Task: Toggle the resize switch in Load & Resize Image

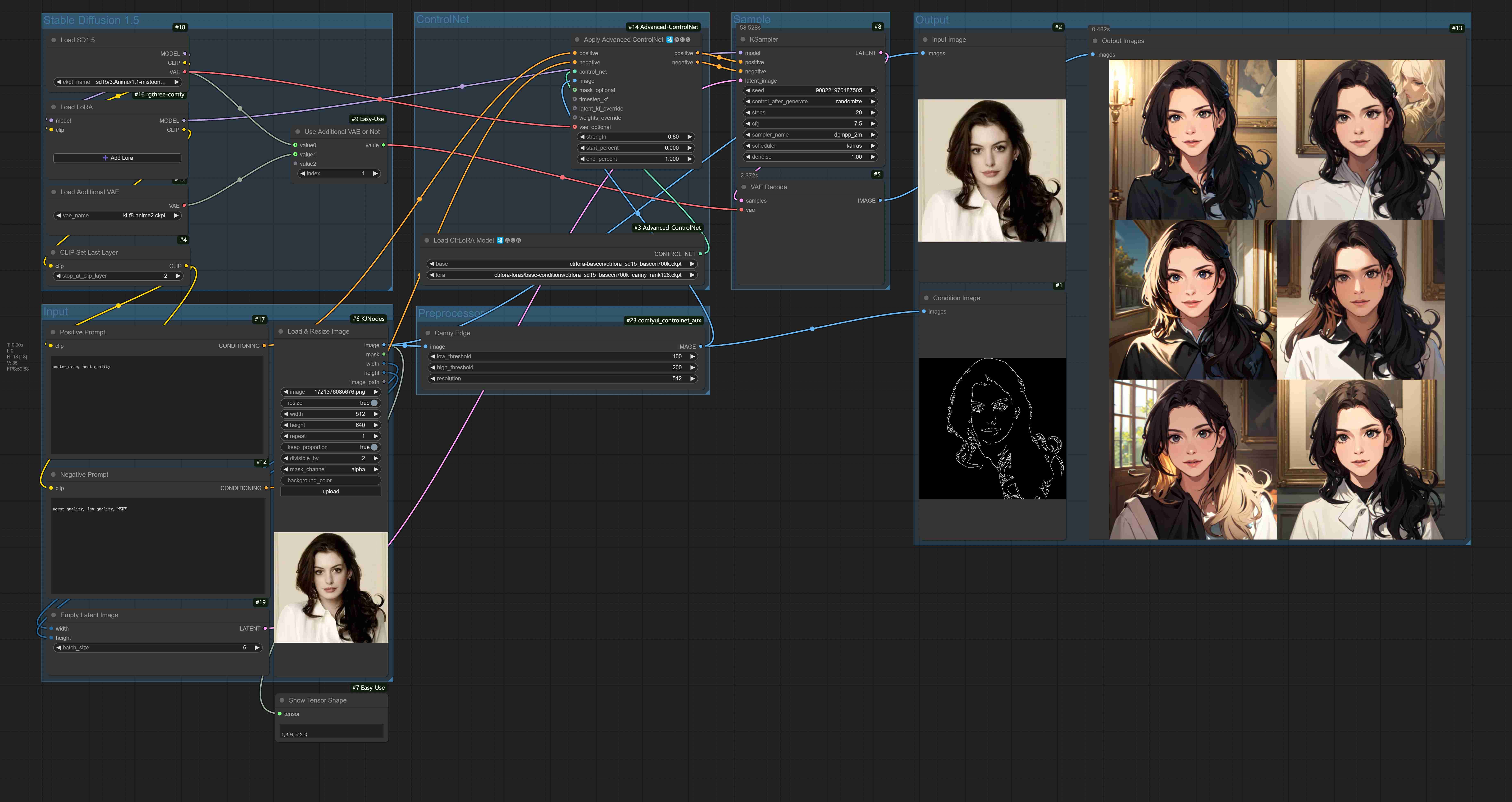Action: pyautogui.click(x=374, y=403)
